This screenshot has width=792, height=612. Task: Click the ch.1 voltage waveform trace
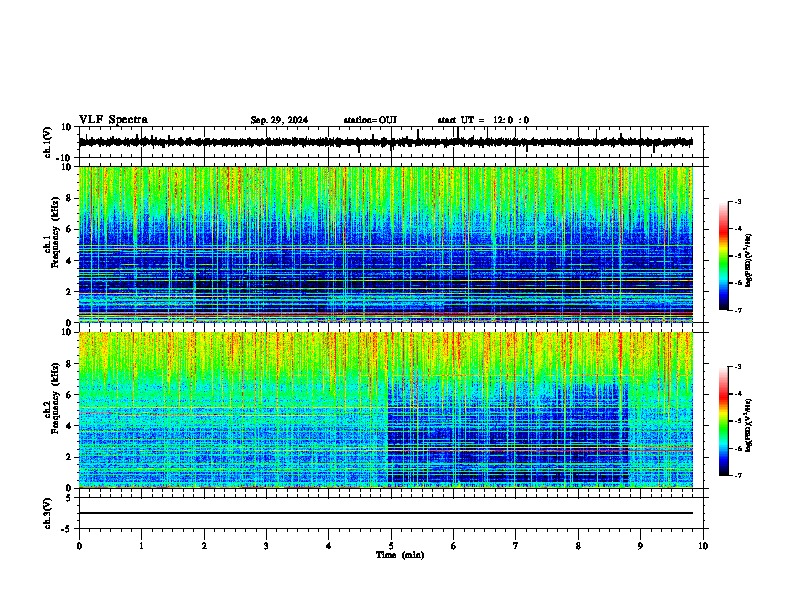point(385,142)
